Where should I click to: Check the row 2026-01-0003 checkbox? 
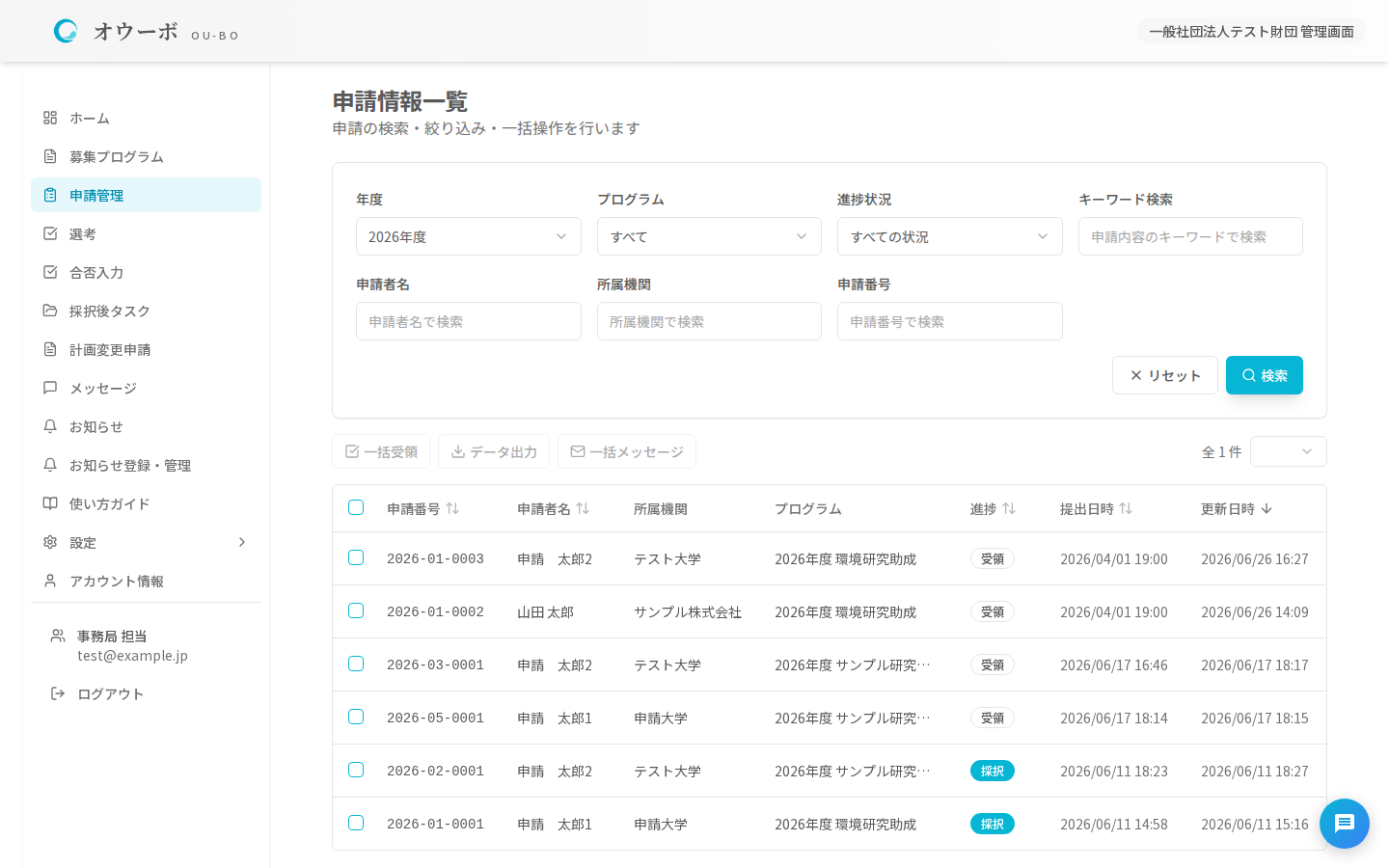pos(356,557)
